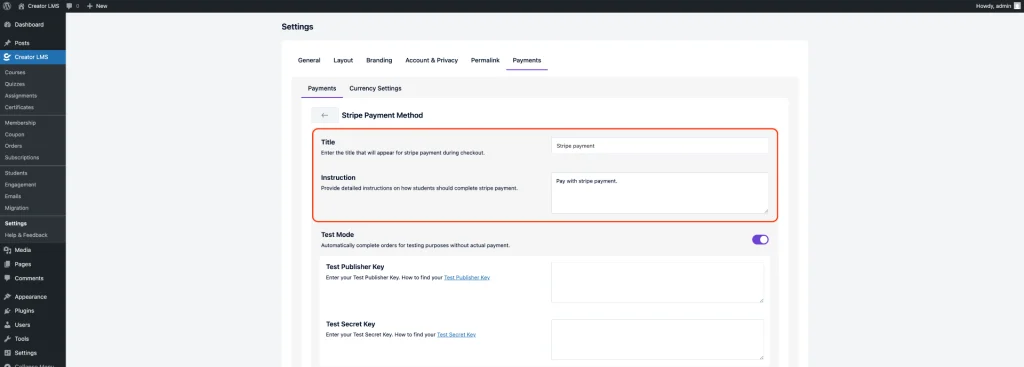Open the Permalink settings tab
This screenshot has height=367, width=1024.
[485, 60]
